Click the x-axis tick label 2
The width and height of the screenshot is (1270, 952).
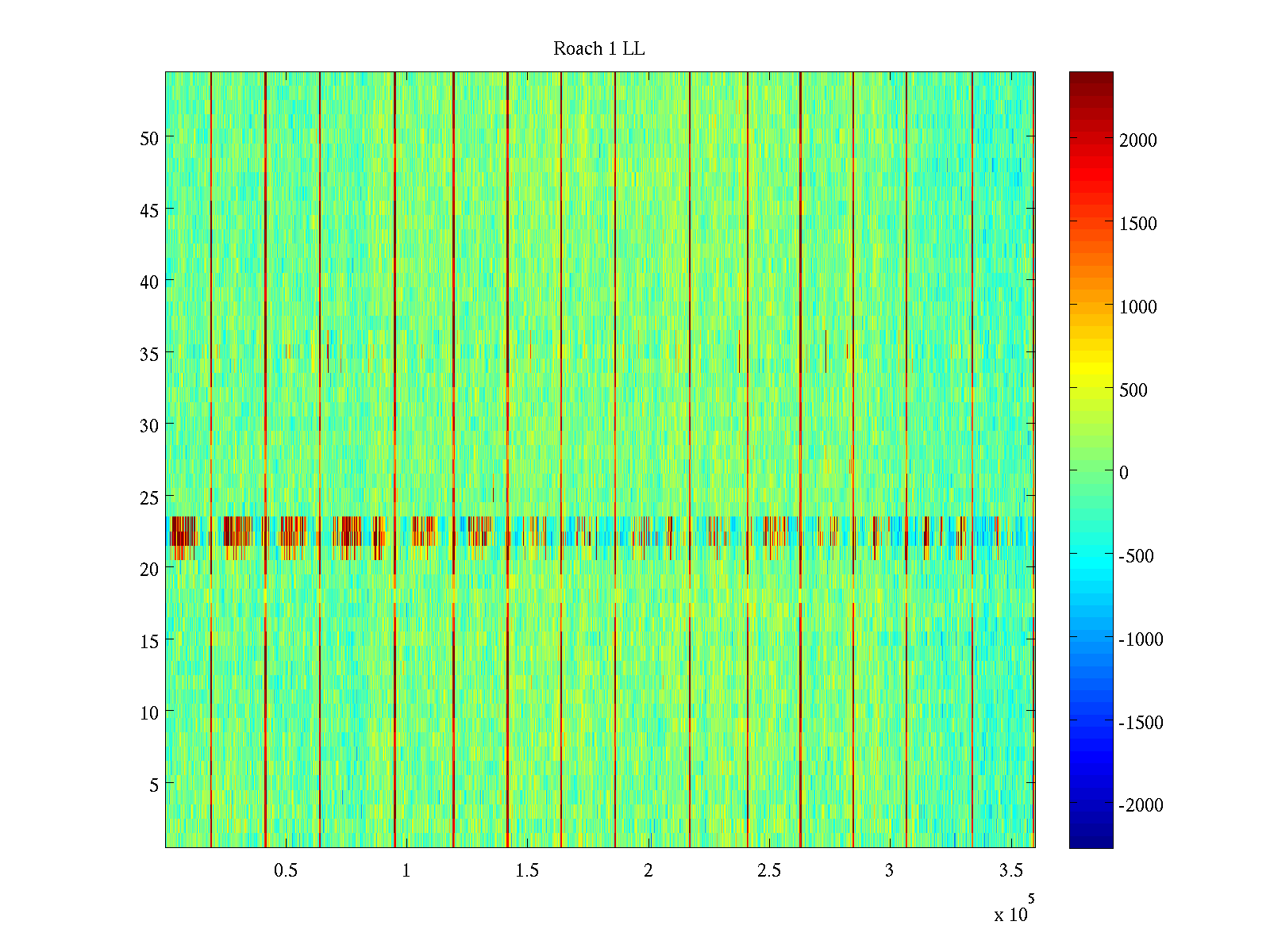click(x=648, y=870)
